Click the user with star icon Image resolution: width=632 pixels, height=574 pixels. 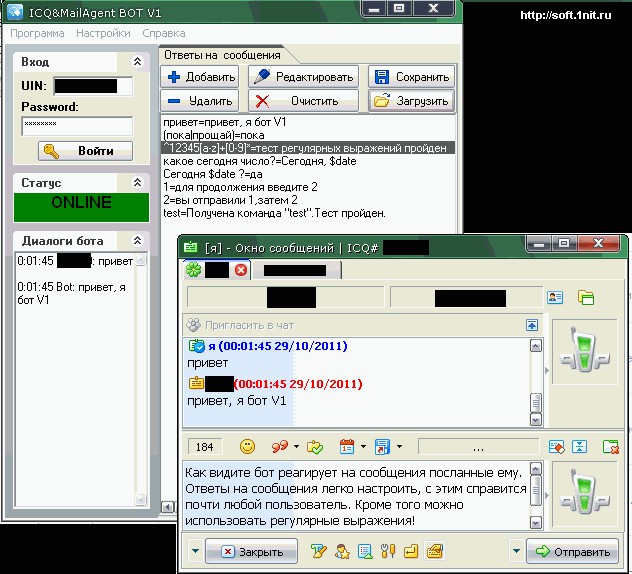pyautogui.click(x=342, y=551)
